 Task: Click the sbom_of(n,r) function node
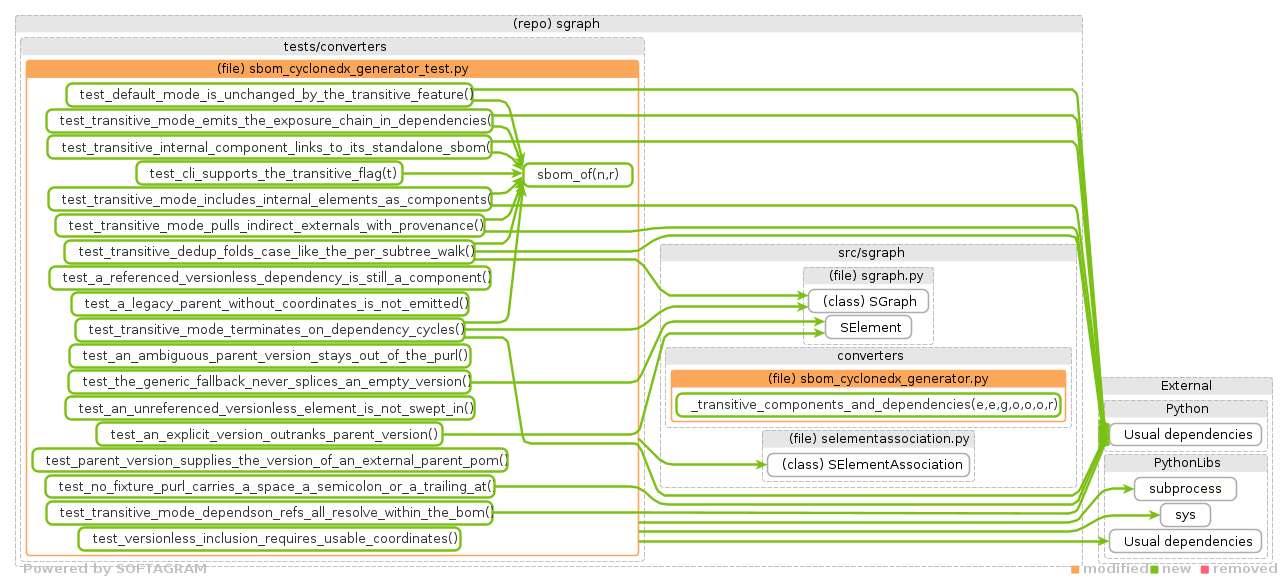578,174
